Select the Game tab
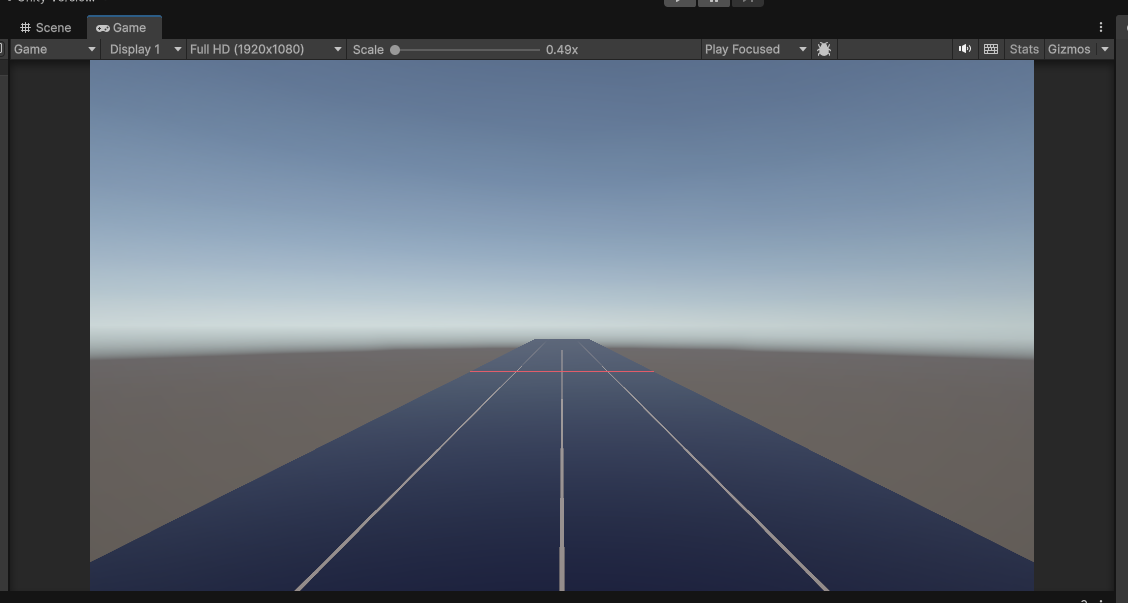The width and height of the screenshot is (1128, 603). click(x=122, y=28)
